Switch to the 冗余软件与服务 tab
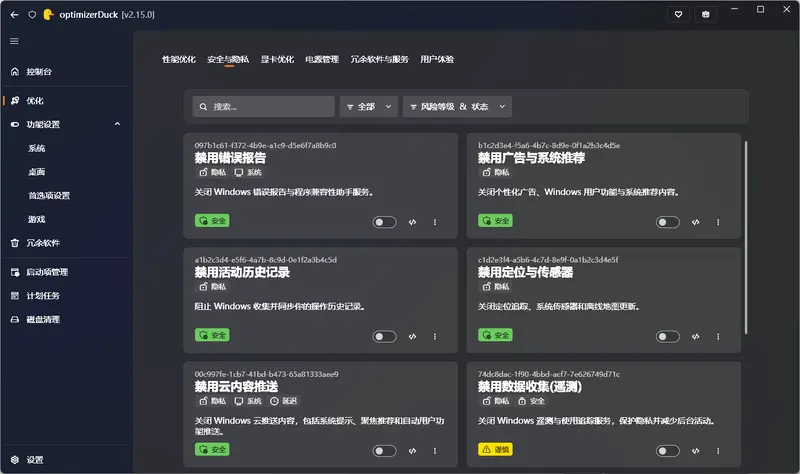The image size is (800, 474). pos(379,59)
